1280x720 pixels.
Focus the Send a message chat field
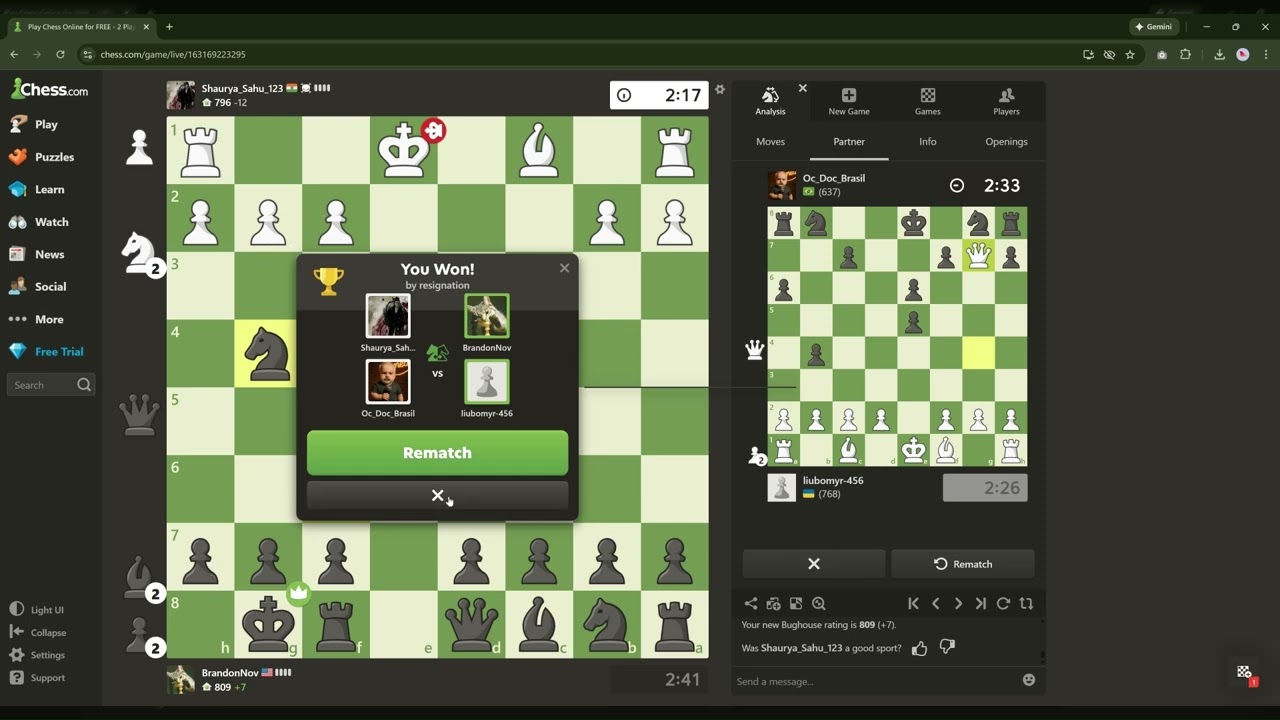click(x=875, y=682)
